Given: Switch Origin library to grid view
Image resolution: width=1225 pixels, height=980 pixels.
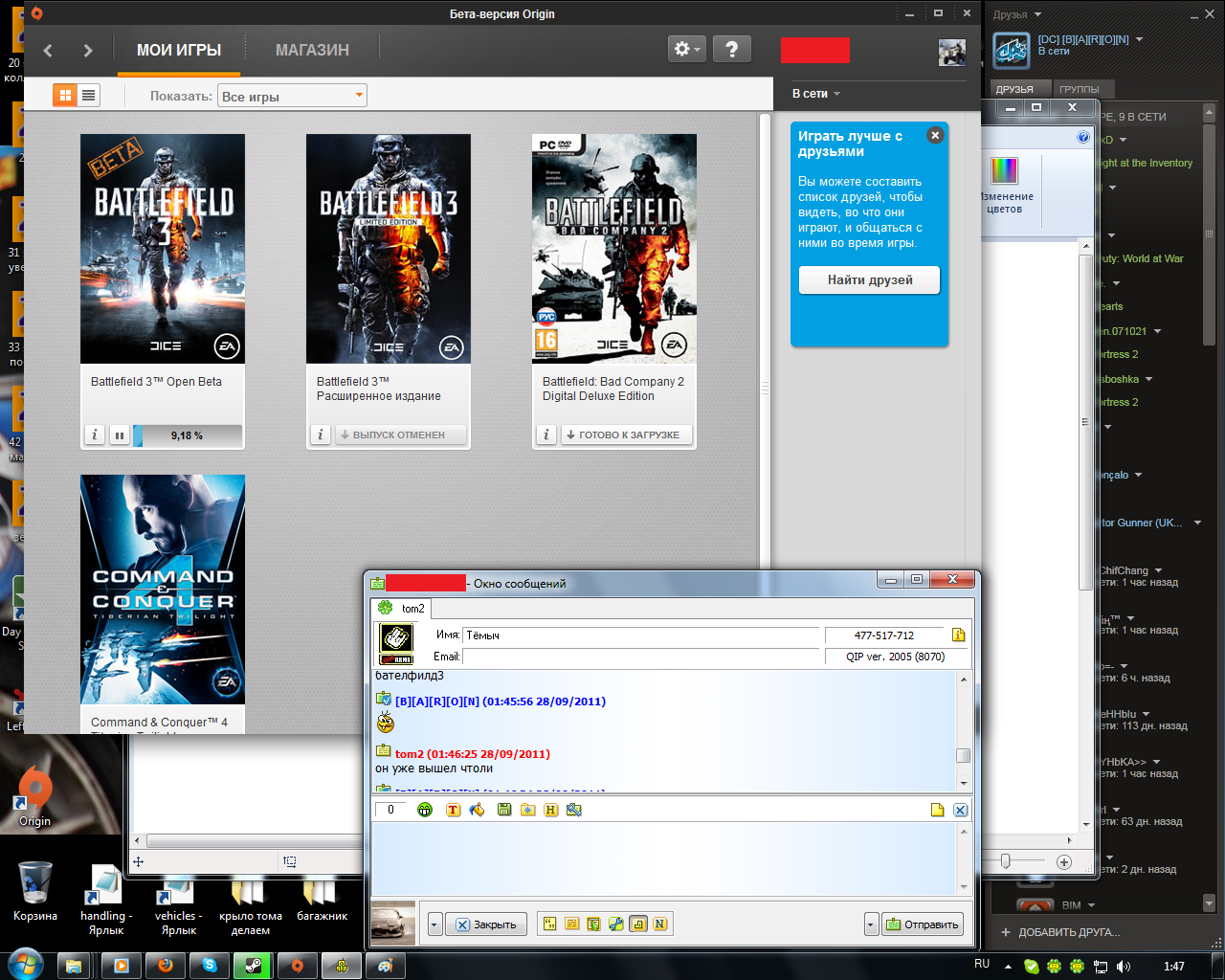Looking at the screenshot, I should coord(65,95).
